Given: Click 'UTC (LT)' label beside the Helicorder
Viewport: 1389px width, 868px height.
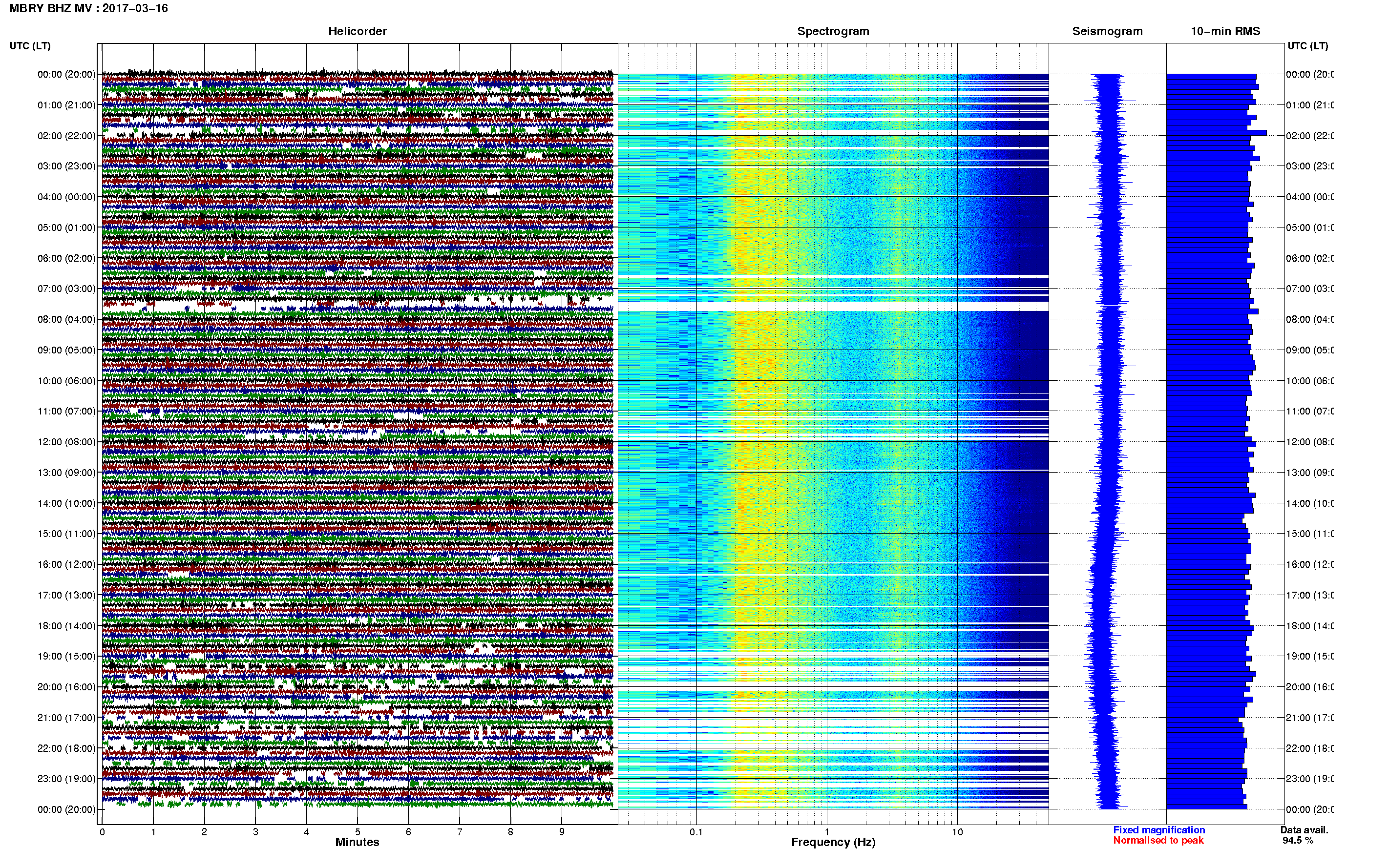Looking at the screenshot, I should point(30,46).
